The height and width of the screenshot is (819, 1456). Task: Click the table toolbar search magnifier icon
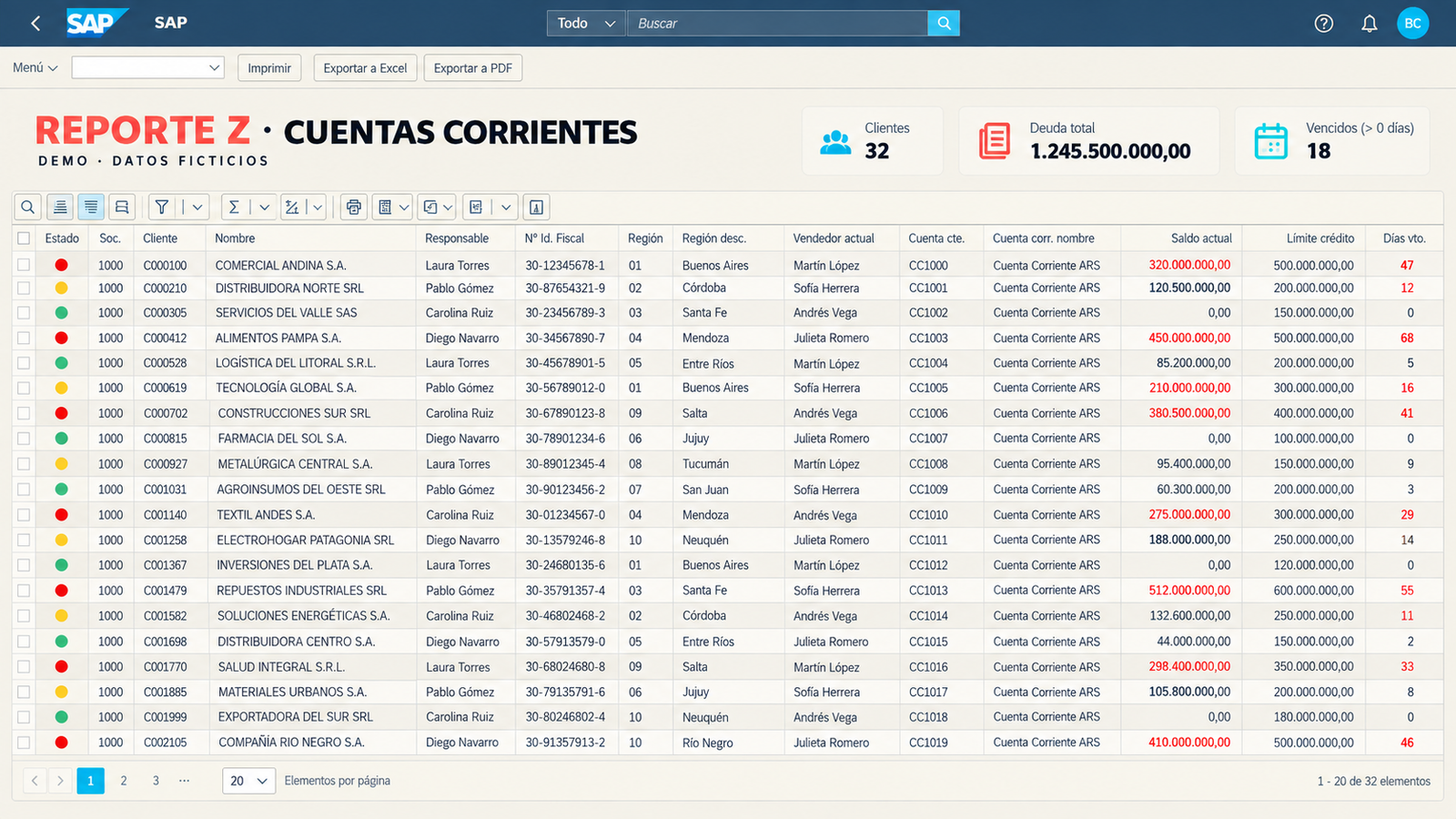[x=28, y=207]
